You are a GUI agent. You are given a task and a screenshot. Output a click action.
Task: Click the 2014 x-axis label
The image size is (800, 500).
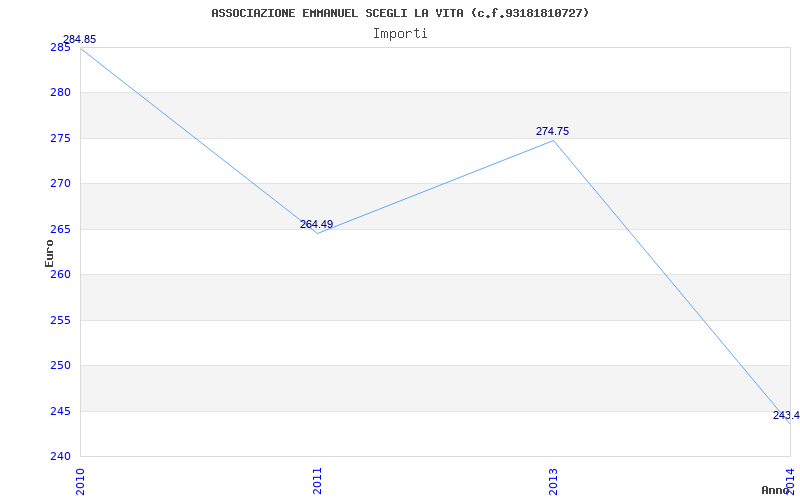pos(791,481)
